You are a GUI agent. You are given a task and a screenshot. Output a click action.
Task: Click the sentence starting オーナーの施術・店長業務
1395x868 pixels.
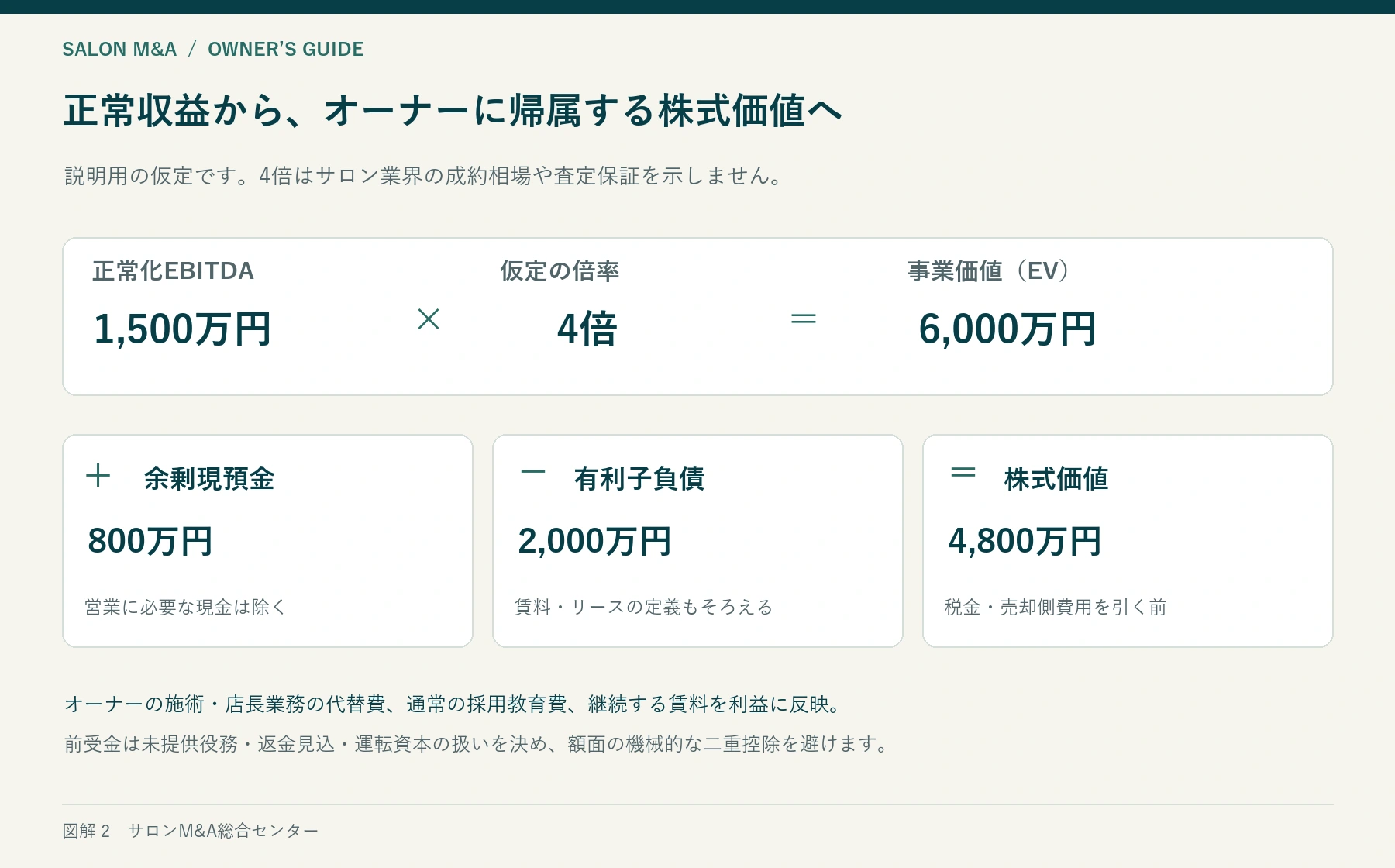[454, 704]
